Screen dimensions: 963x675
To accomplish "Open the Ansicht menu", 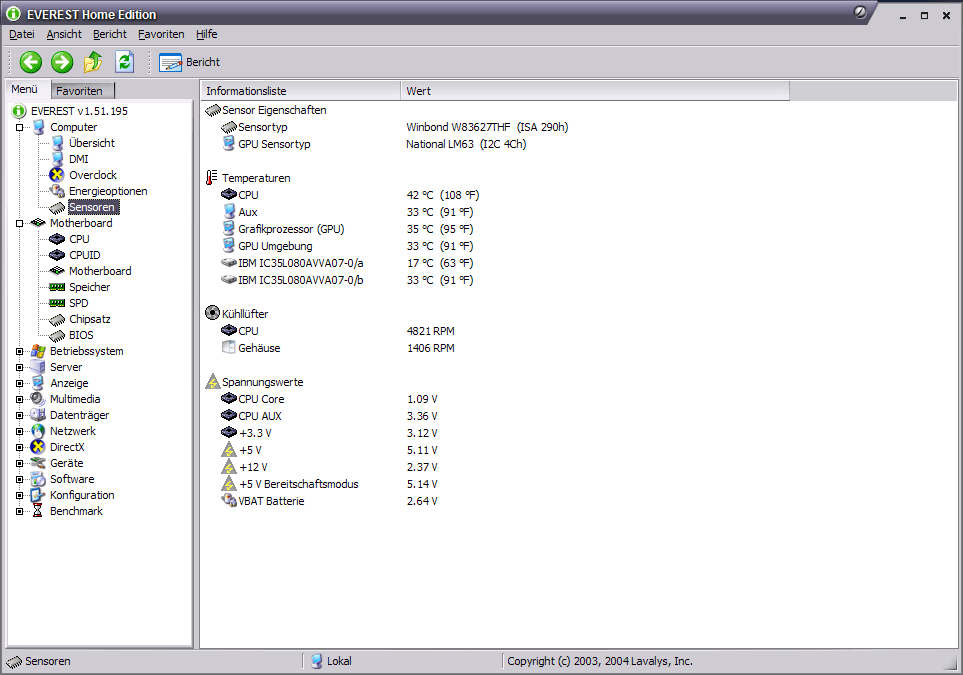I will pos(64,34).
